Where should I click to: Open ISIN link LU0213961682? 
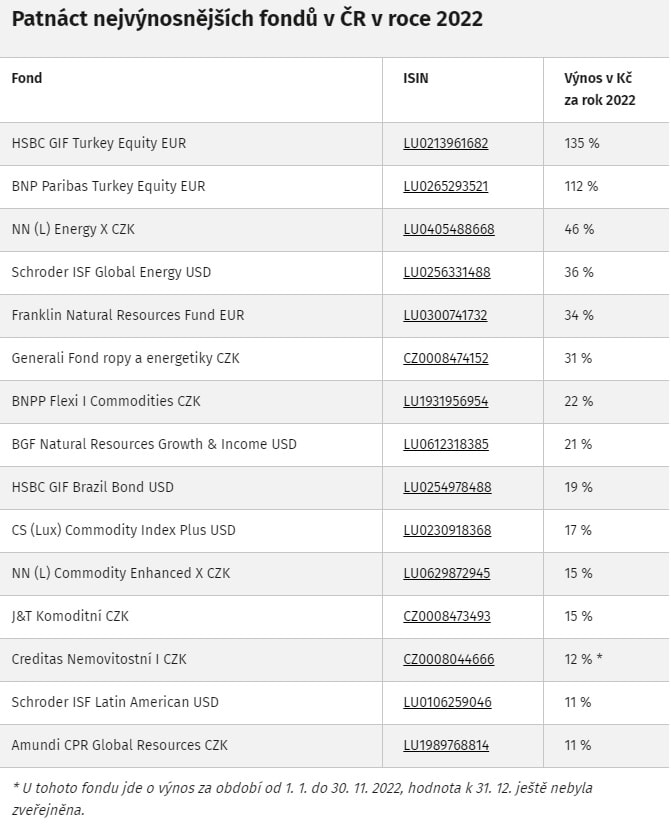click(x=446, y=144)
